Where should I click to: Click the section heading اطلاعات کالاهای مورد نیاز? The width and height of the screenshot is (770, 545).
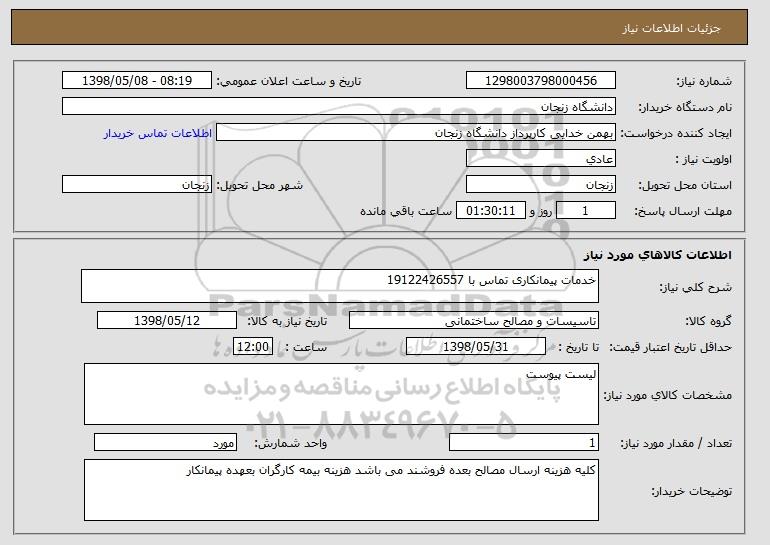658,255
